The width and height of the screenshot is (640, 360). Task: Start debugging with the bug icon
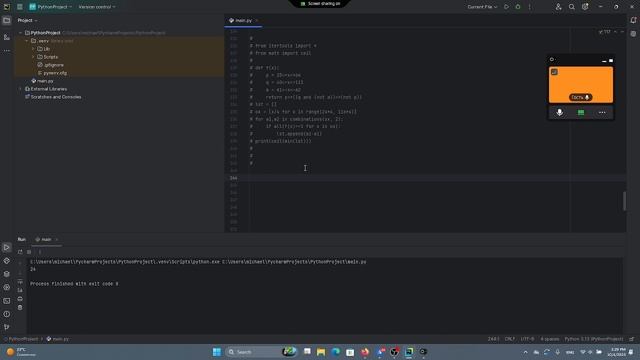[518, 7]
